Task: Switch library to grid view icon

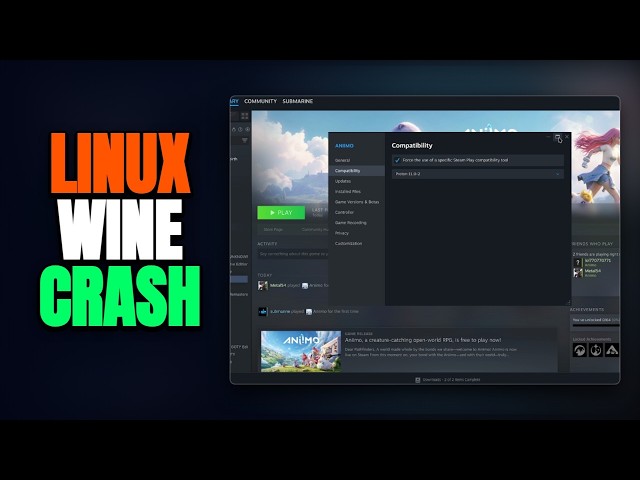Action: (244, 116)
